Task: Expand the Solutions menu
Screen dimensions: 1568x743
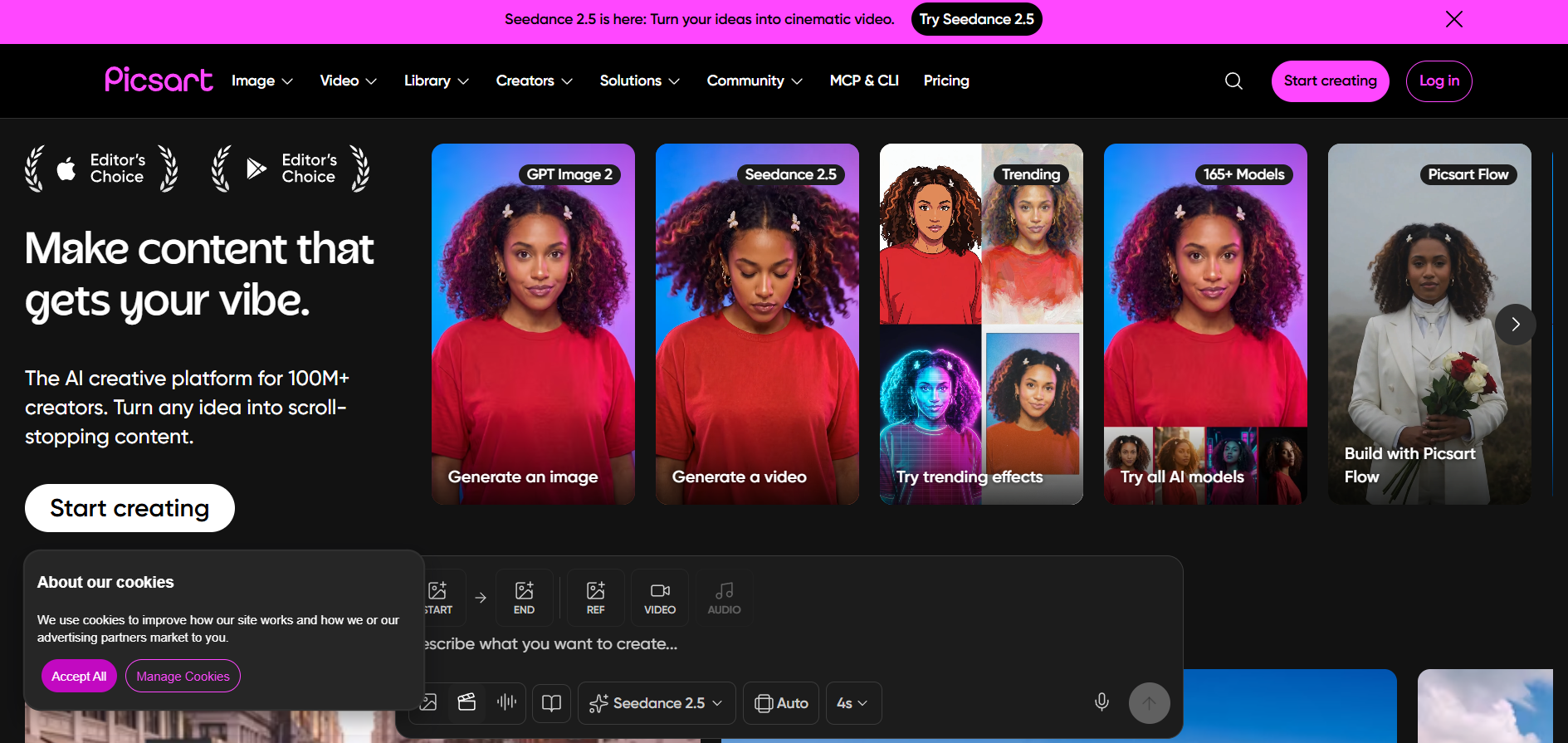Action: (640, 81)
